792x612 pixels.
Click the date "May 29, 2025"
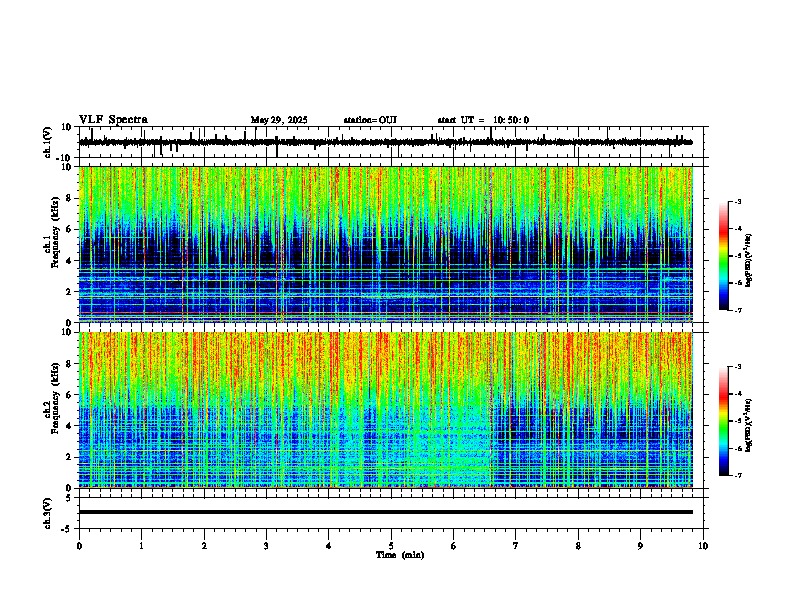(279, 120)
